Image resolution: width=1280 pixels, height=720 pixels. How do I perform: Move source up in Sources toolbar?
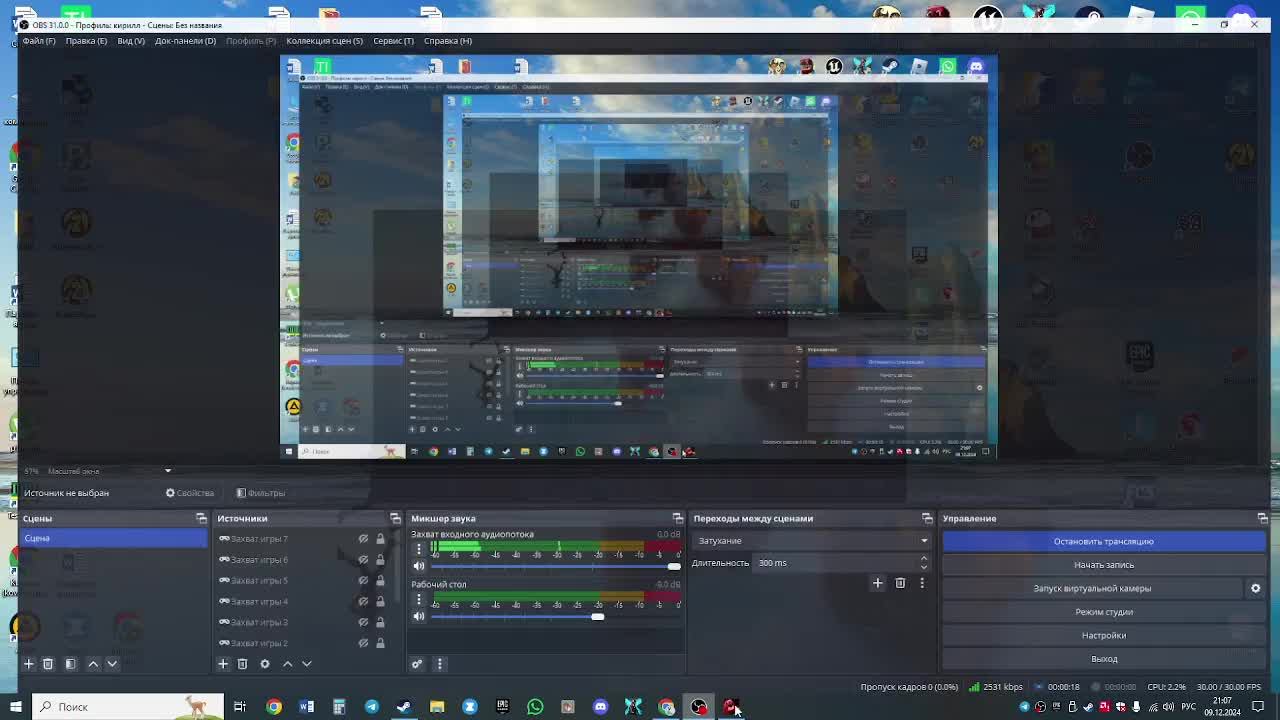coord(287,664)
